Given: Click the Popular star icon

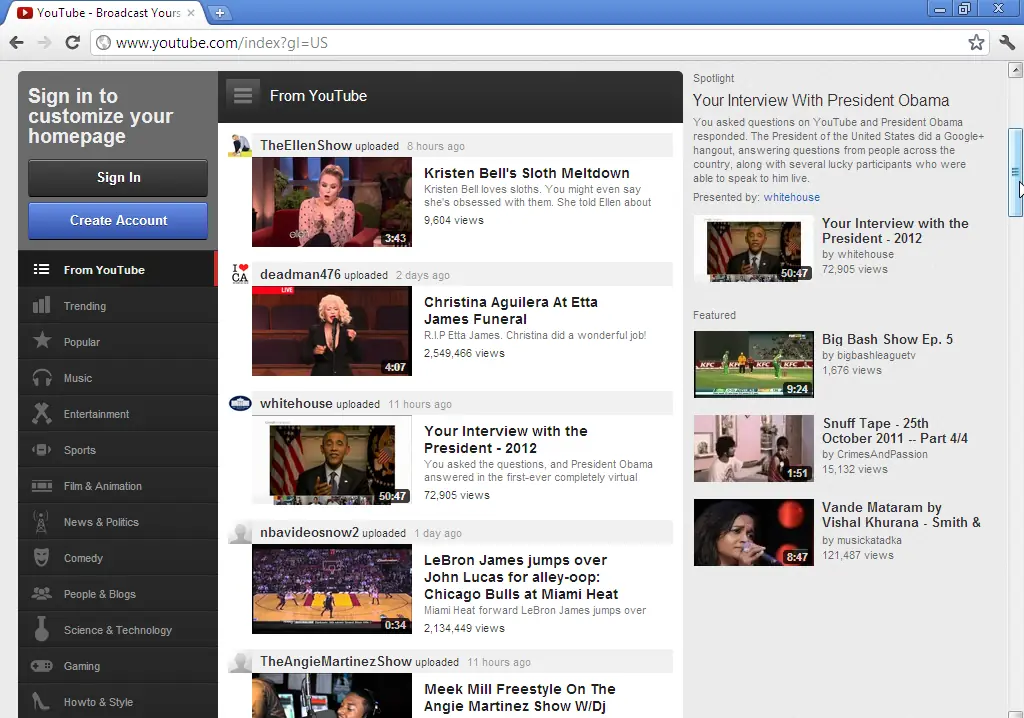Looking at the screenshot, I should (x=42, y=340).
